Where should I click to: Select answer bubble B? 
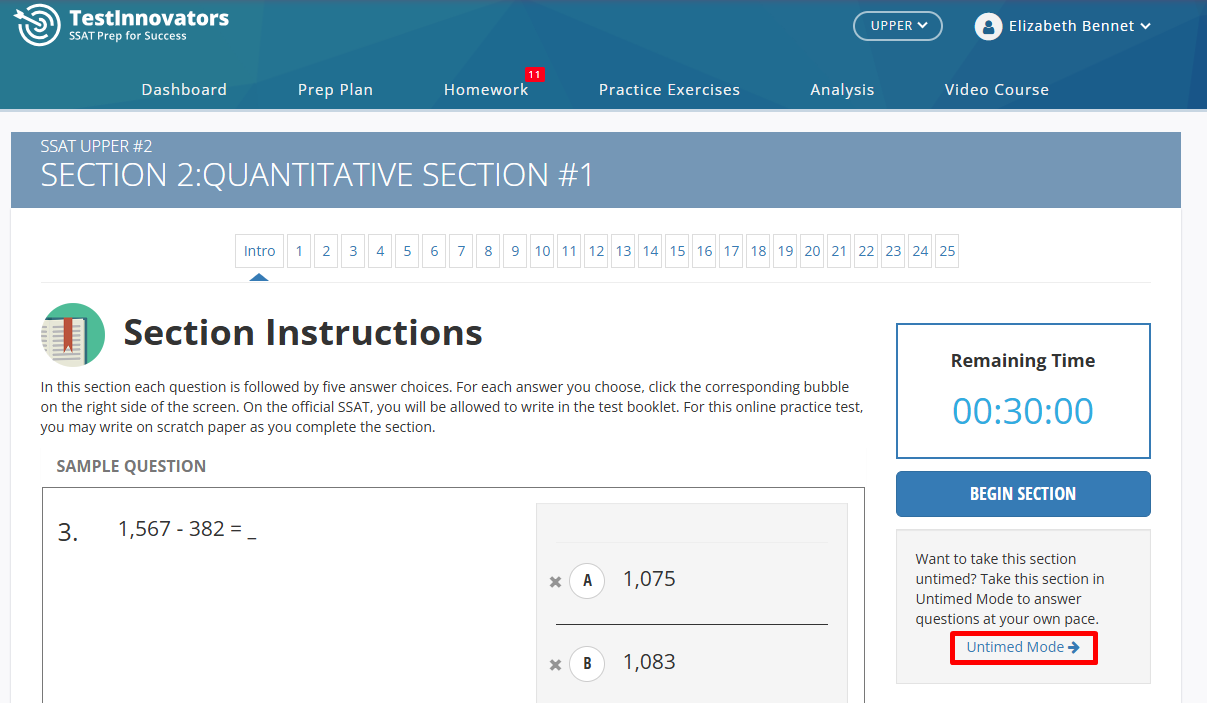click(x=587, y=663)
